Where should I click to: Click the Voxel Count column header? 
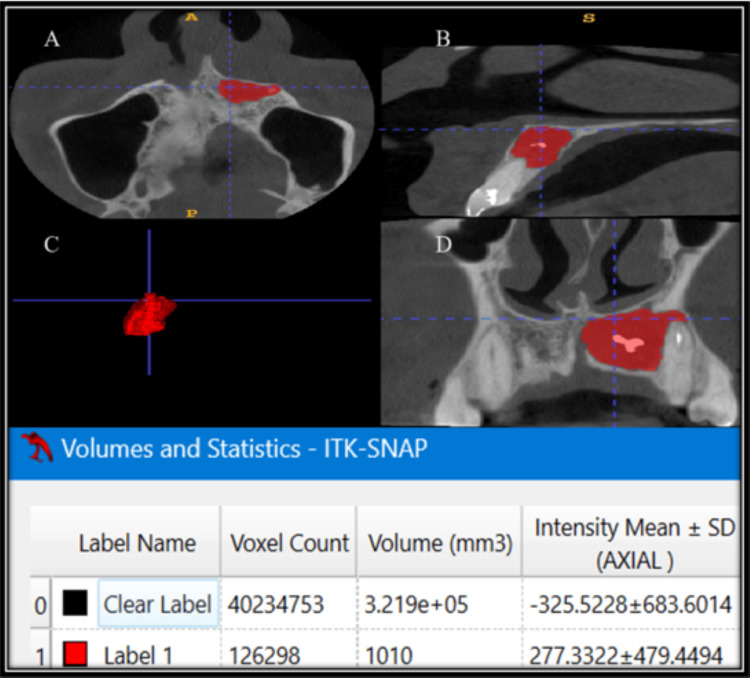tap(289, 542)
